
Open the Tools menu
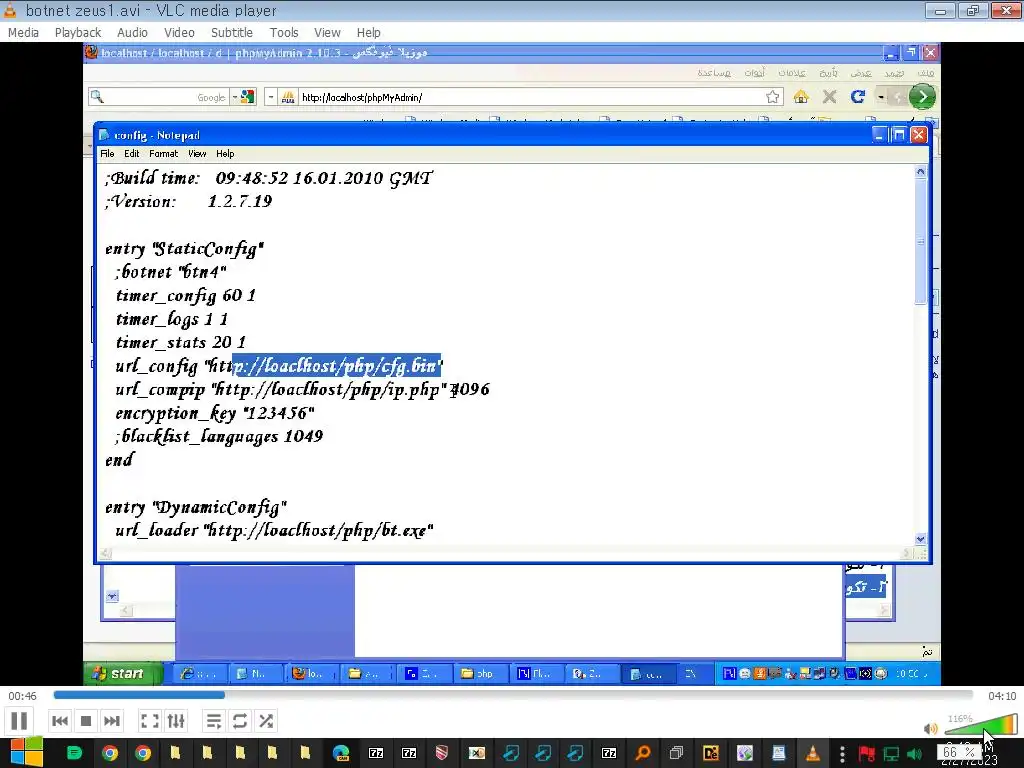284,33
